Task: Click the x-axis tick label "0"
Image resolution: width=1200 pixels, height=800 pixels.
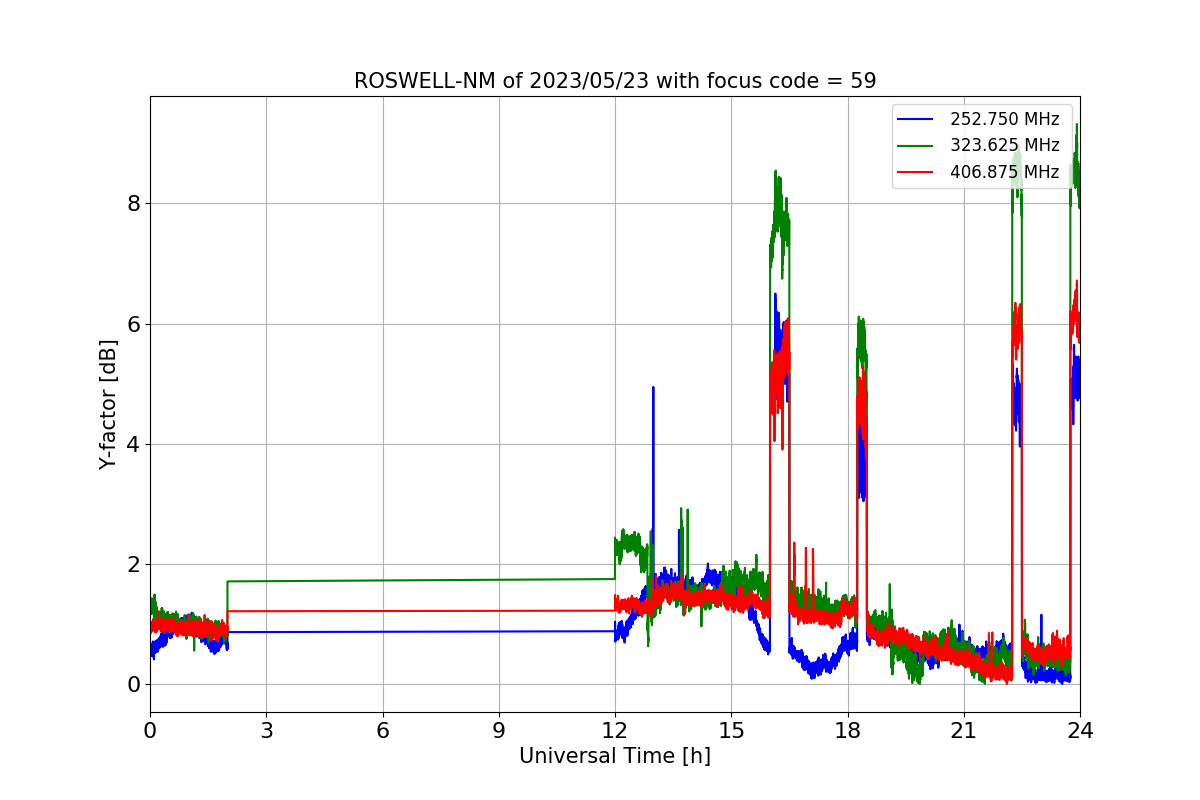Action: [x=150, y=731]
